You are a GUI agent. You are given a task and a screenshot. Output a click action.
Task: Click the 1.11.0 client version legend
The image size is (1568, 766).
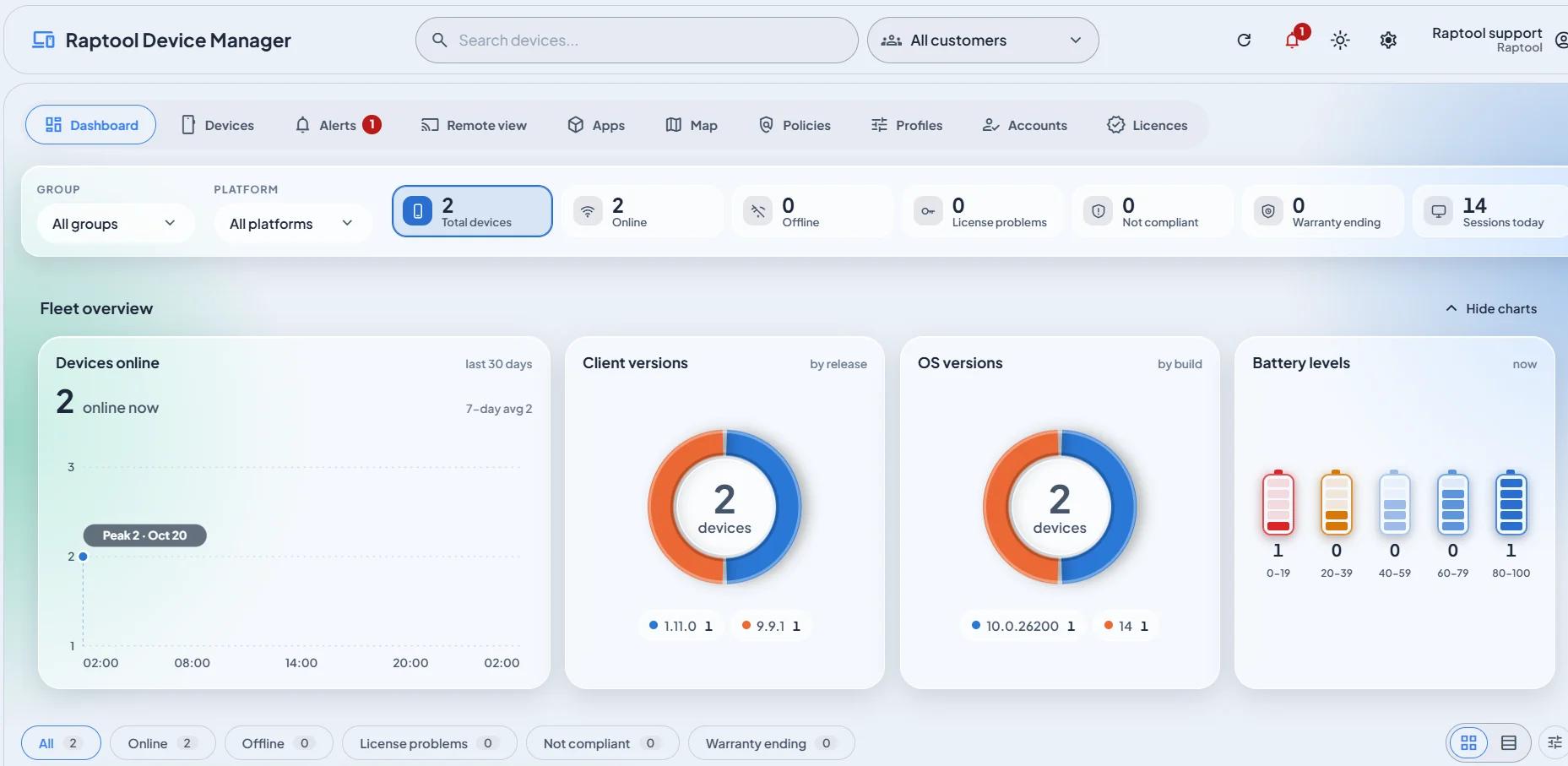681,626
